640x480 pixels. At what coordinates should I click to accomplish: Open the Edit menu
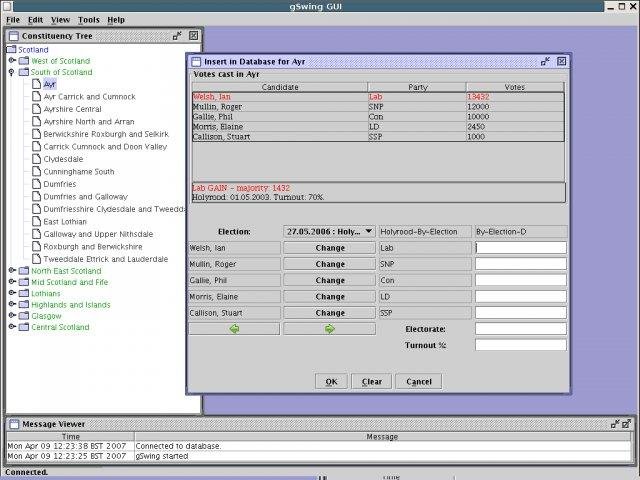(35, 20)
